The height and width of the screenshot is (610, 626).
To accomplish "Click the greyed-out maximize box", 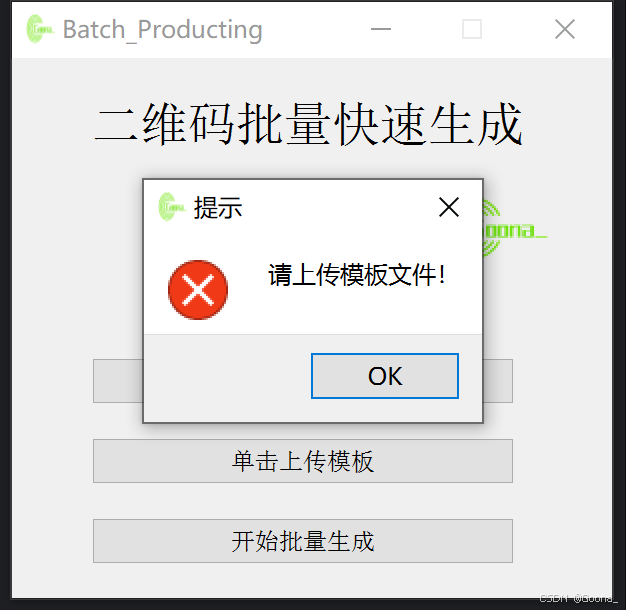I will coord(471,29).
